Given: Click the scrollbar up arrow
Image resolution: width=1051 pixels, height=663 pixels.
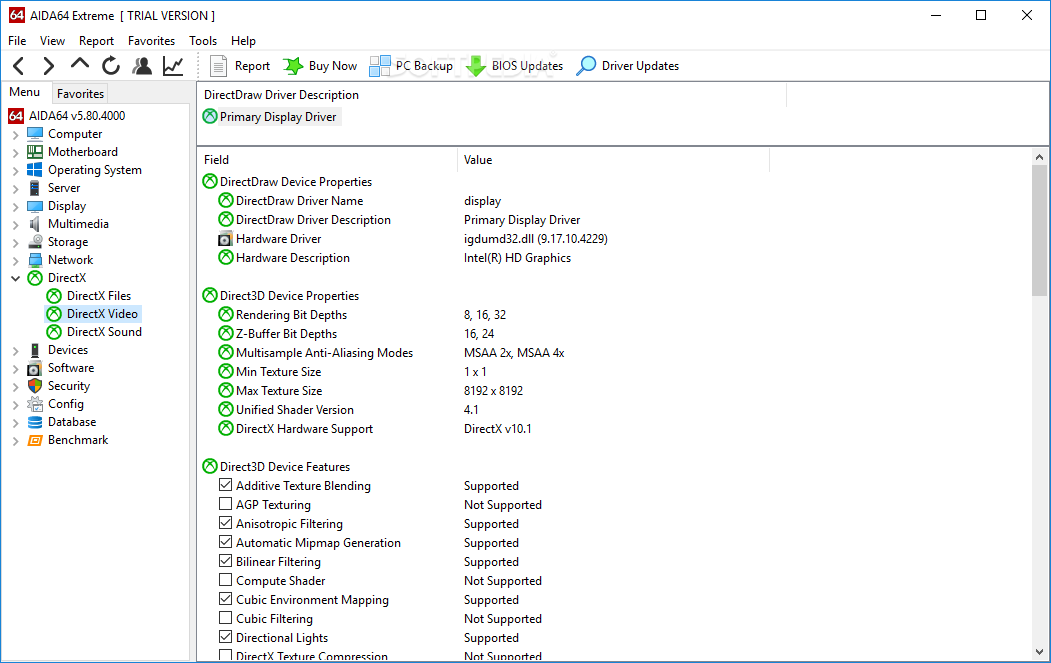Looking at the screenshot, I should (1039, 157).
